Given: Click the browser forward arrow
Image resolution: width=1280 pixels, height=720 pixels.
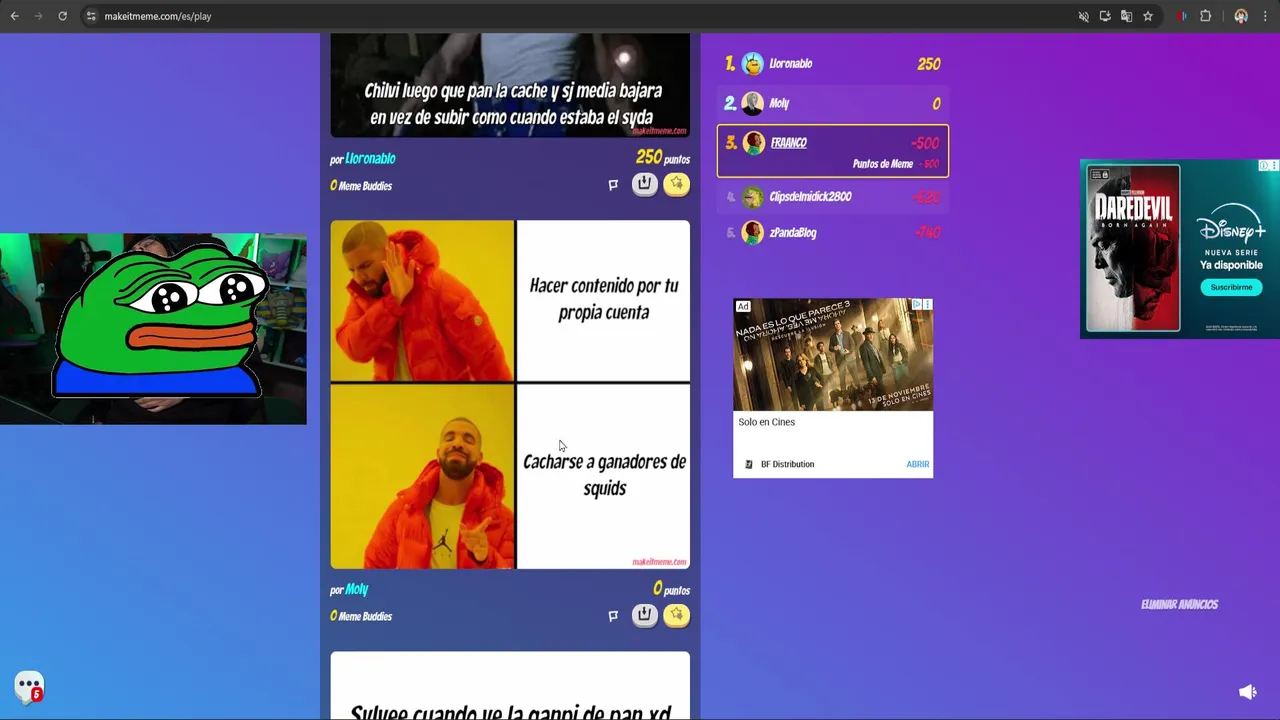Looking at the screenshot, I should (38, 16).
